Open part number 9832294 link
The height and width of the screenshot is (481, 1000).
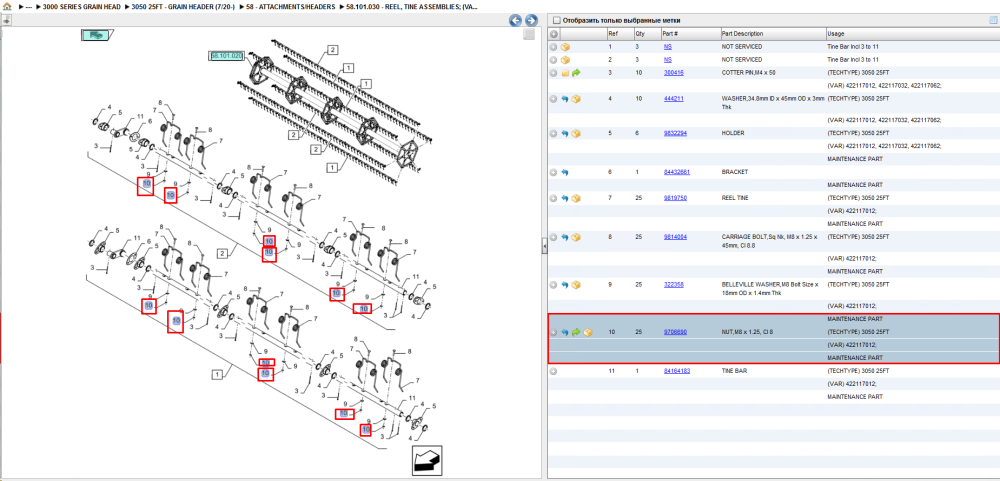point(675,133)
